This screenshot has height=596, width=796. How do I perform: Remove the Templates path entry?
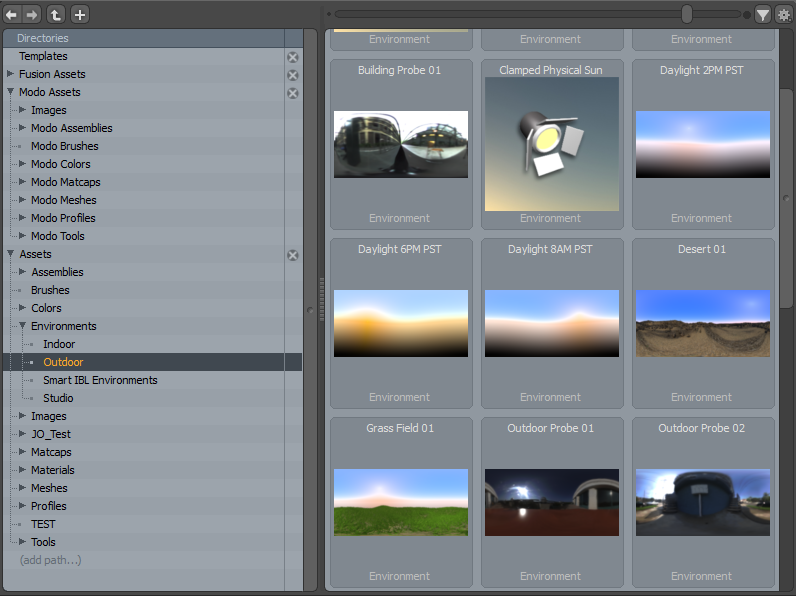pos(293,57)
